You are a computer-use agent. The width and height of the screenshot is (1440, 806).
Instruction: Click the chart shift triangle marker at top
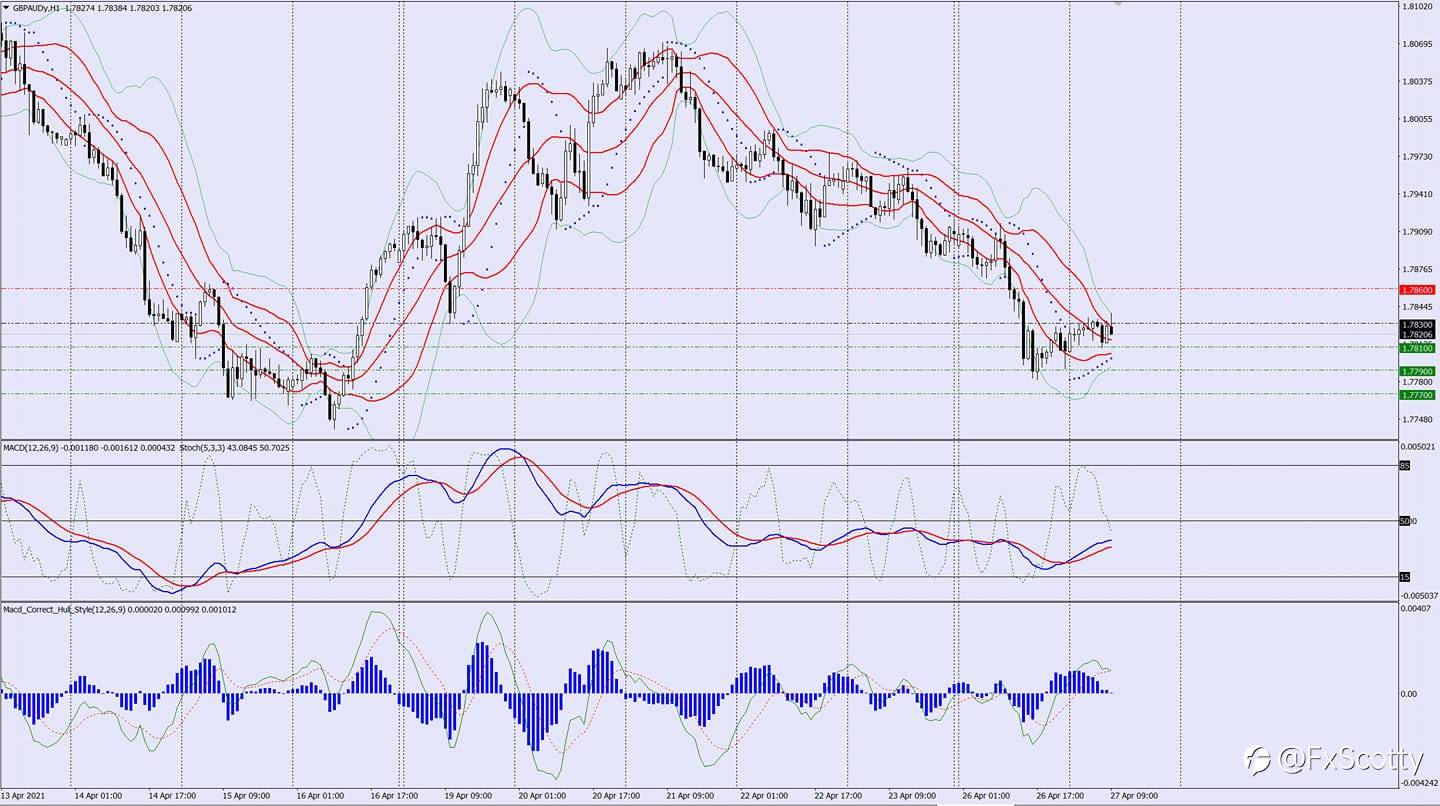[x=1118, y=4]
